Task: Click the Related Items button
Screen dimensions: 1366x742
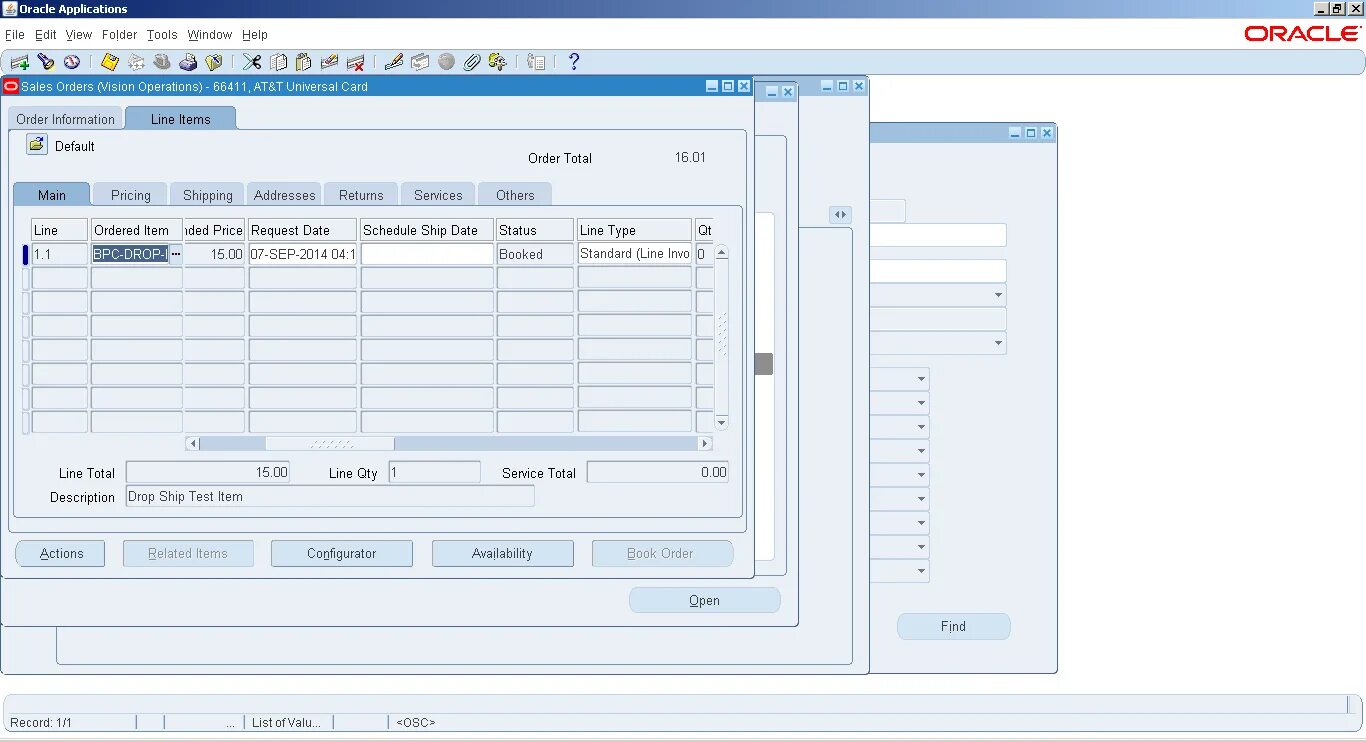Action: pos(188,553)
